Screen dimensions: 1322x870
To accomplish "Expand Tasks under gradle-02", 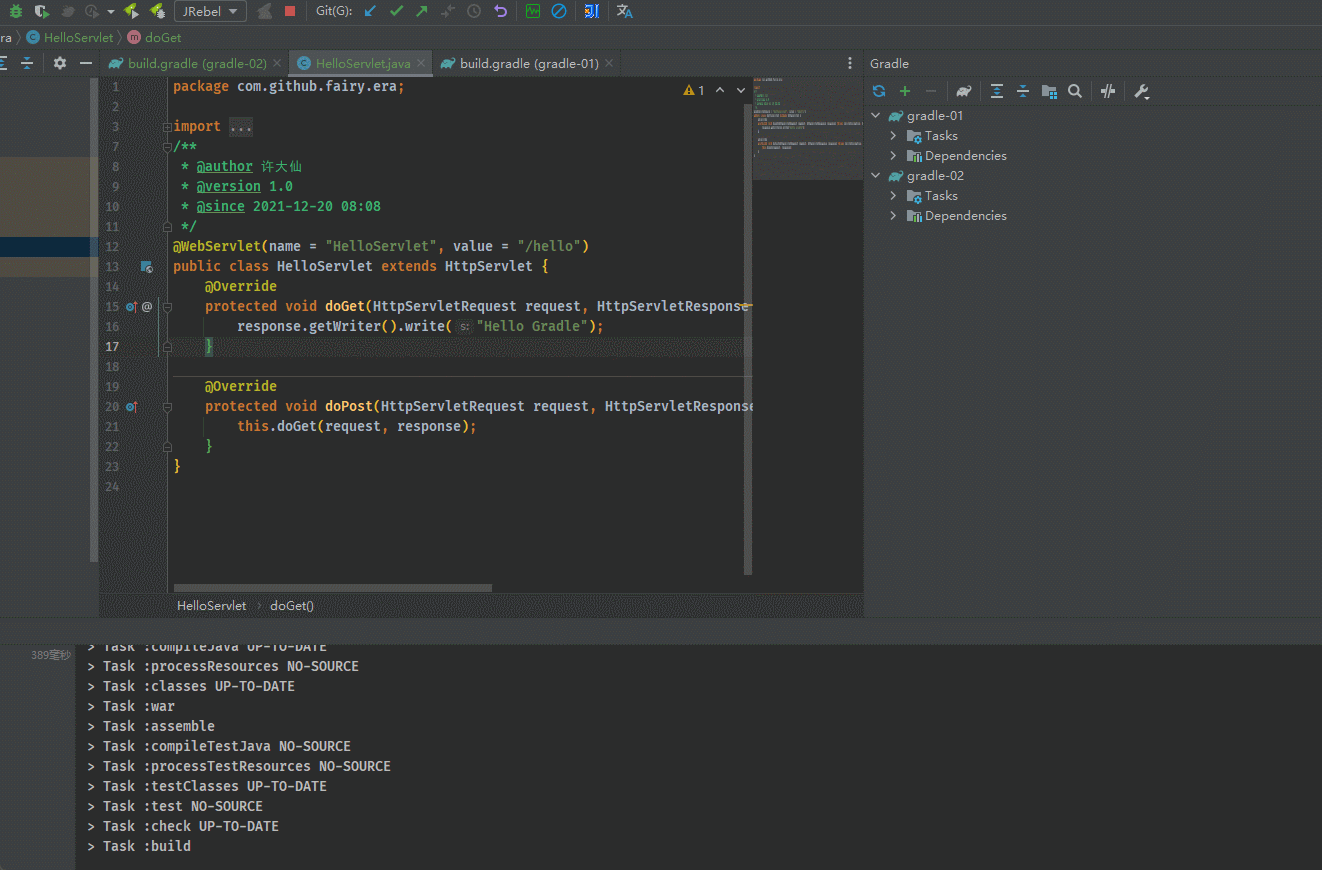I will coord(893,196).
